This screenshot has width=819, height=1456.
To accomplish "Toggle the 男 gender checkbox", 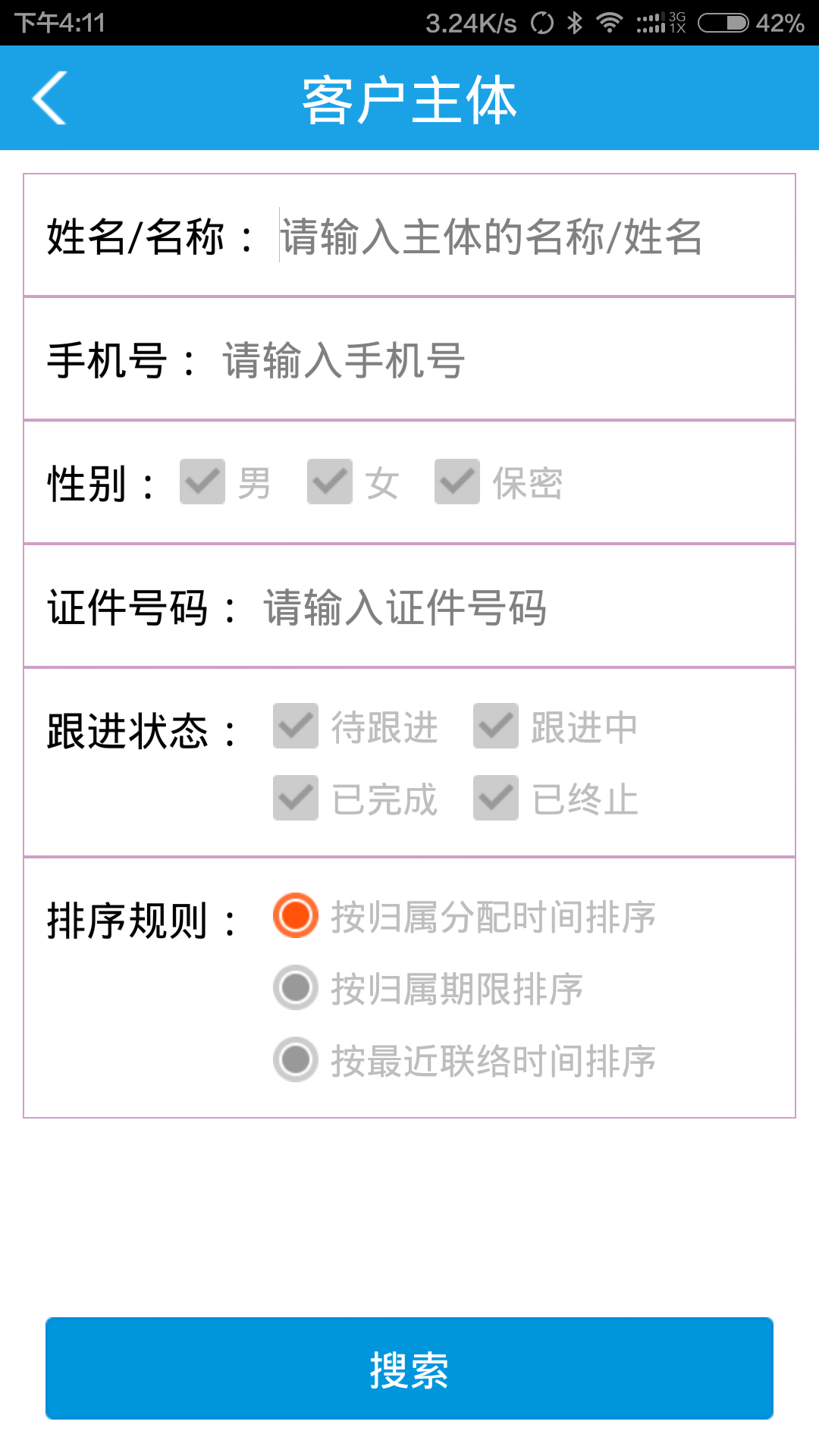I will coord(202,482).
